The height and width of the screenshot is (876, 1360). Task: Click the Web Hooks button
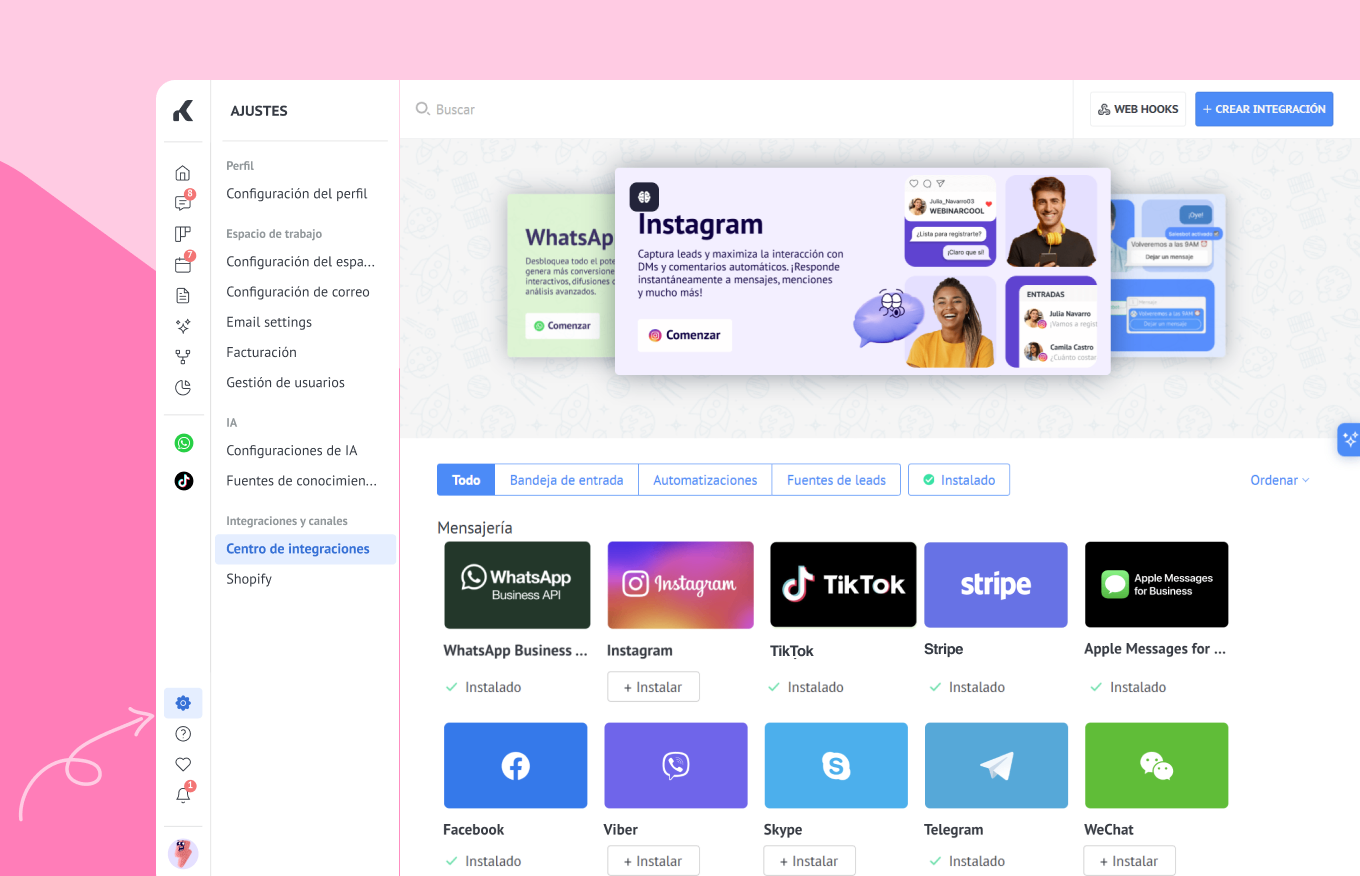(x=1137, y=109)
